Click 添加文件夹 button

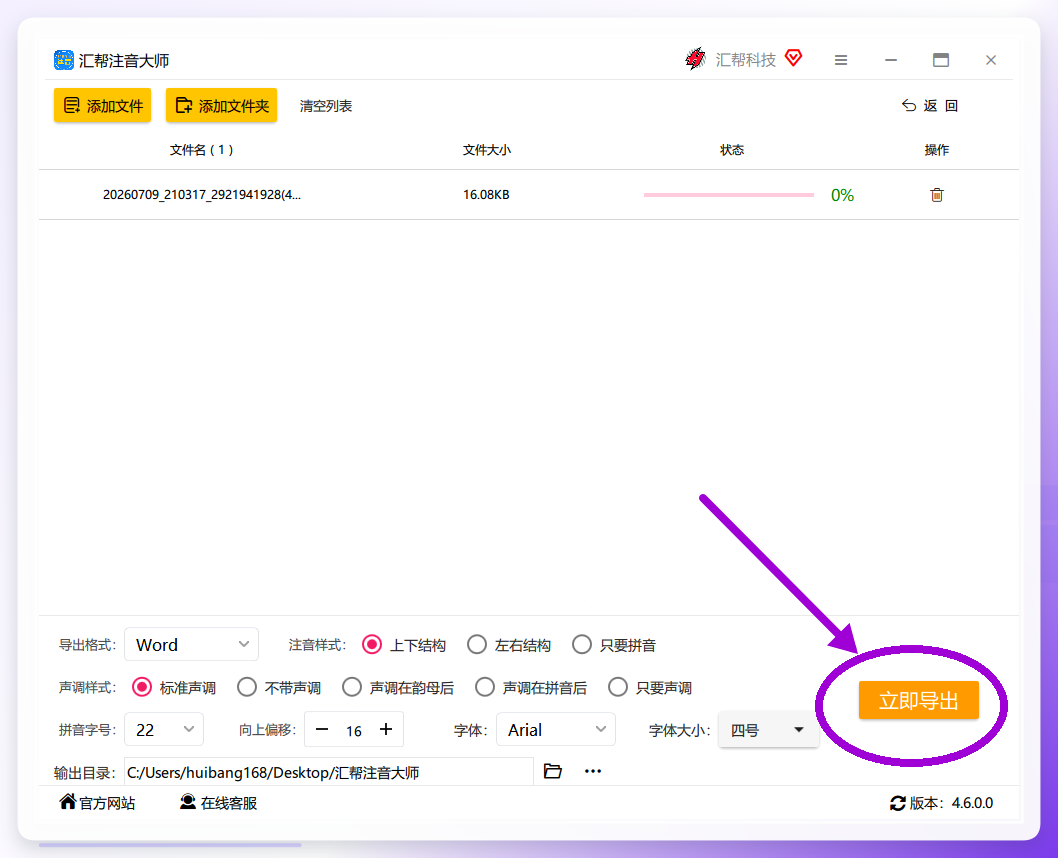coord(221,105)
